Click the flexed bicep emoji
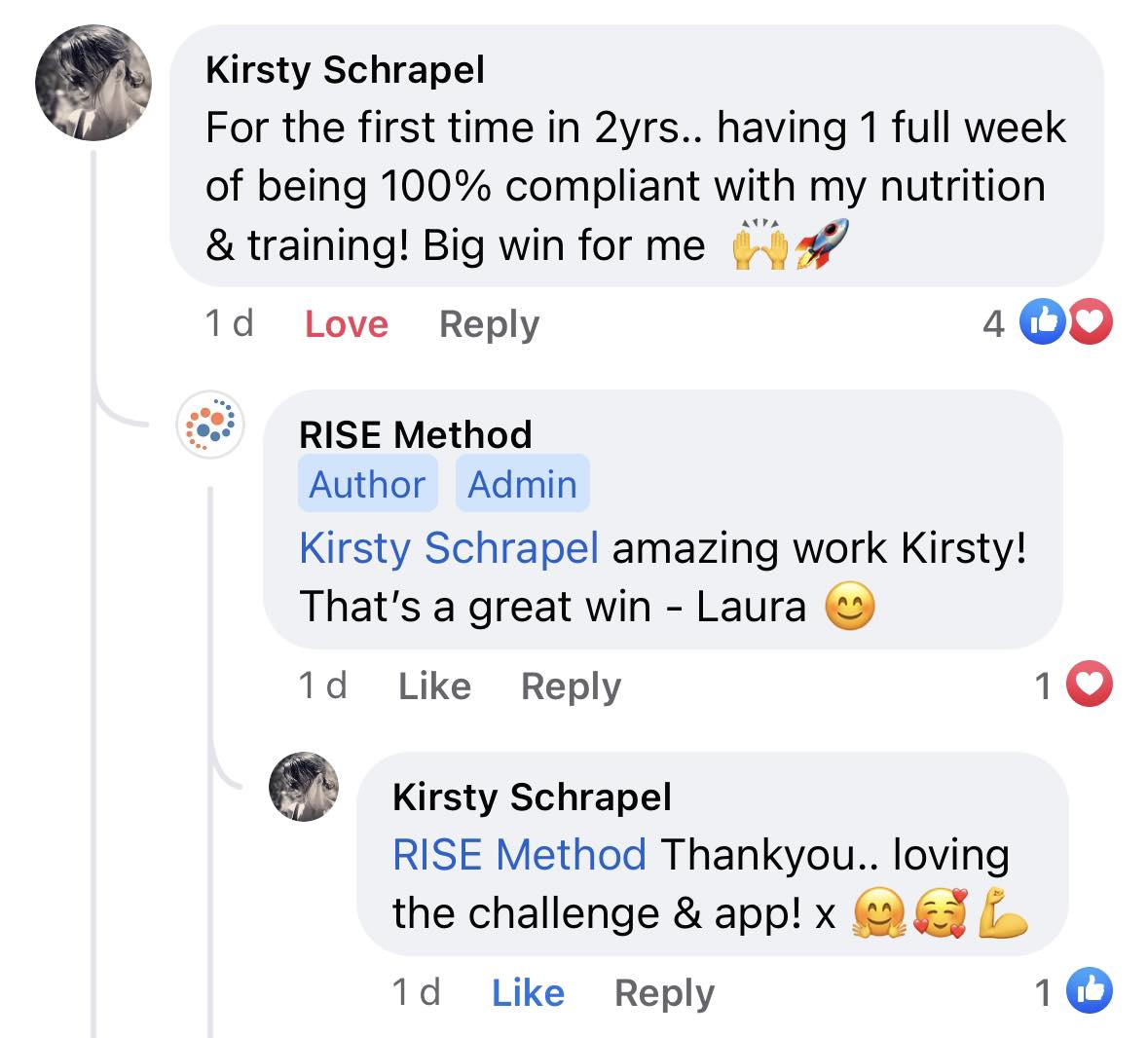This screenshot has height=1038, width=1148. coord(1003,912)
